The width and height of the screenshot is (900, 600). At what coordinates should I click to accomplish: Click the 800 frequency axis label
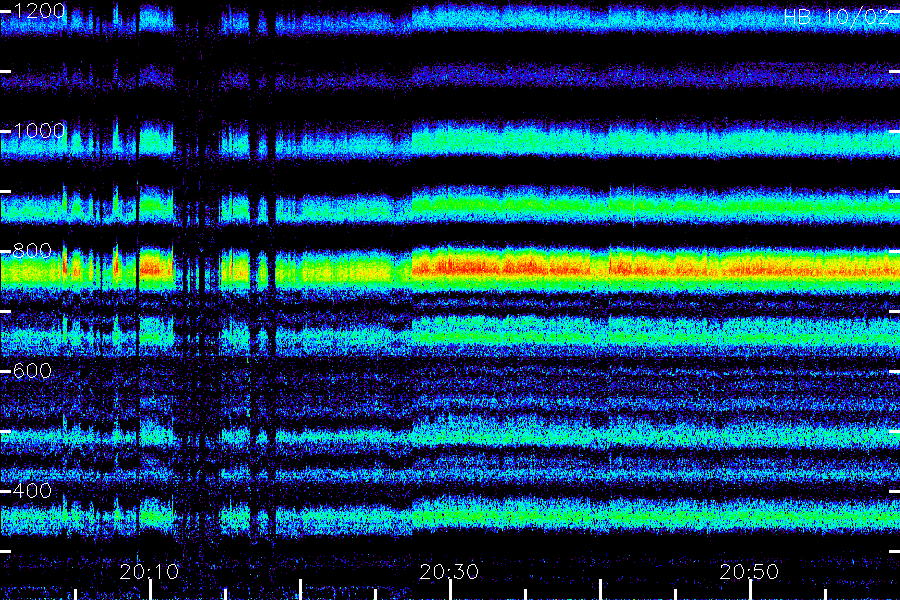pos(32,250)
